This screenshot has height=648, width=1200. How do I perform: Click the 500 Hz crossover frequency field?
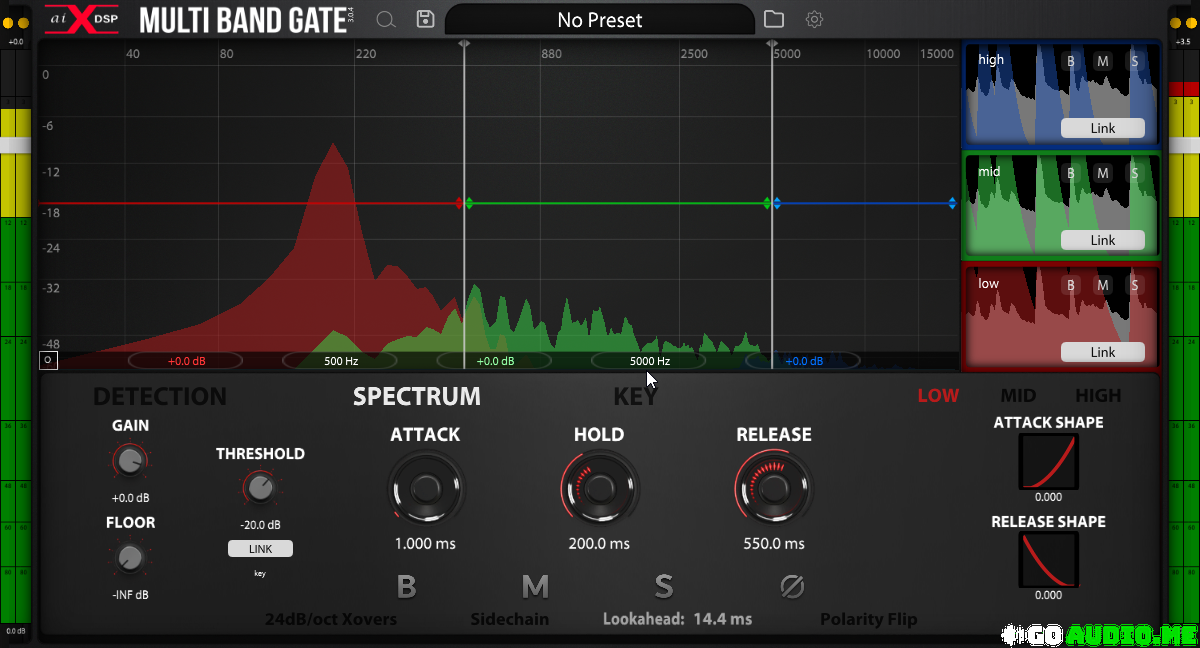(x=341, y=361)
